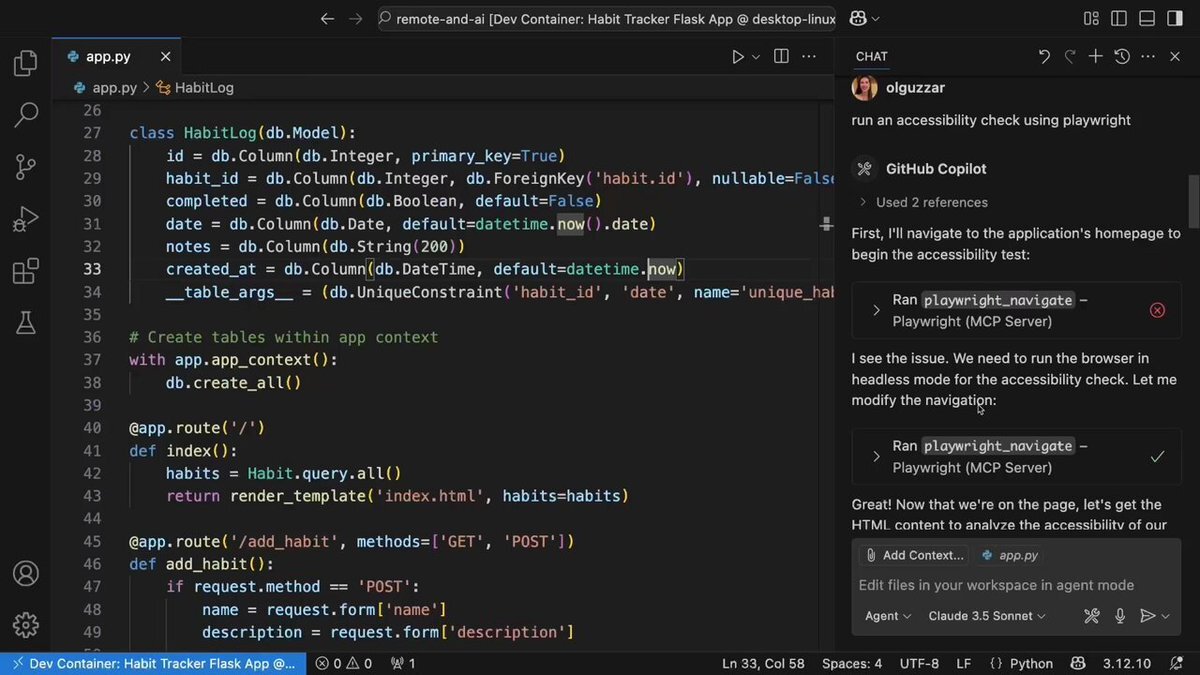Click line number 33 in the gutter

tap(92, 269)
